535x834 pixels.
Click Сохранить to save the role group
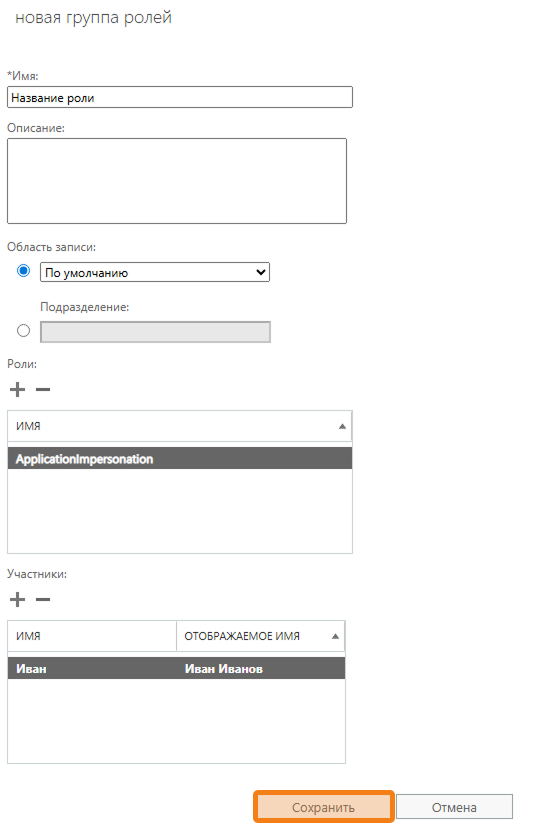coord(323,807)
